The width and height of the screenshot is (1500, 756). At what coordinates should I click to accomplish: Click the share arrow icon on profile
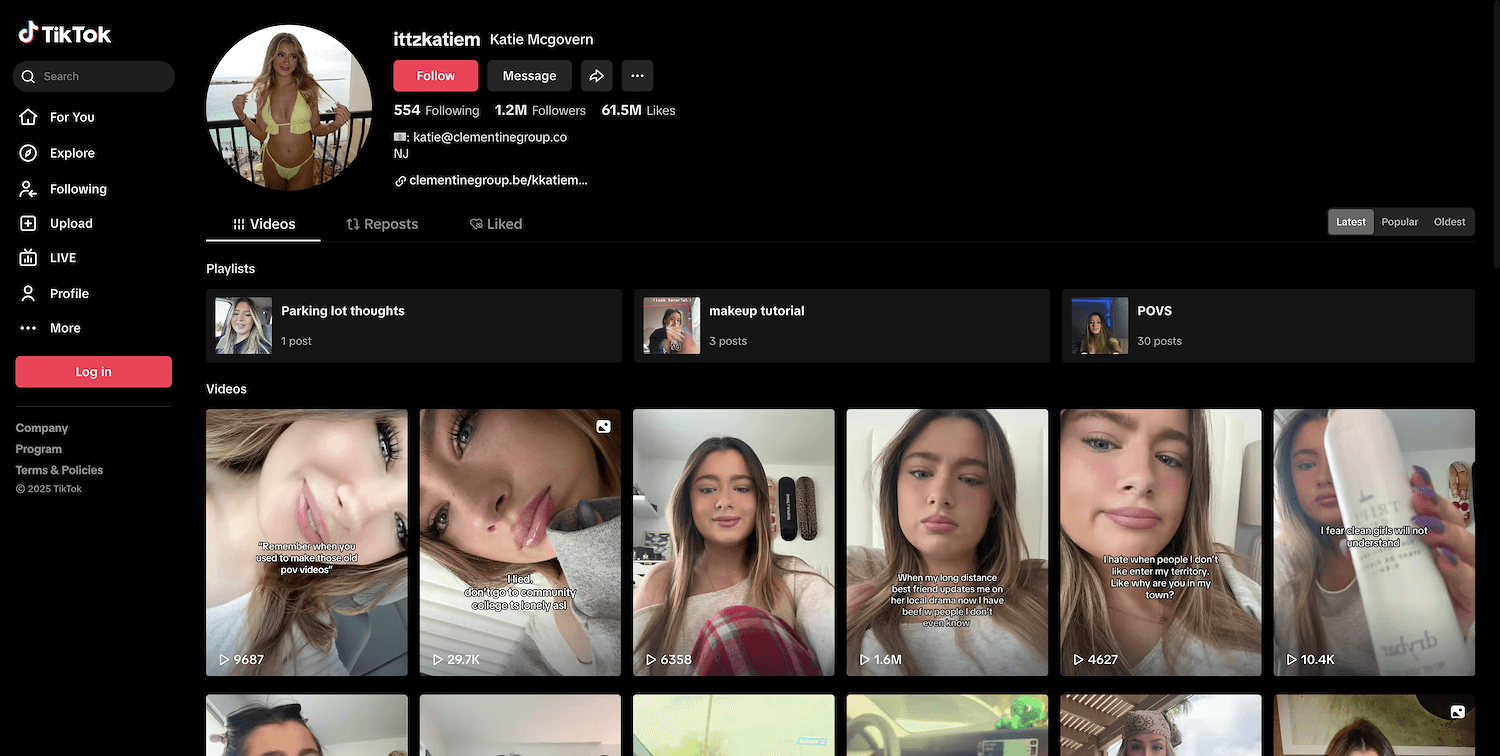[x=596, y=76]
